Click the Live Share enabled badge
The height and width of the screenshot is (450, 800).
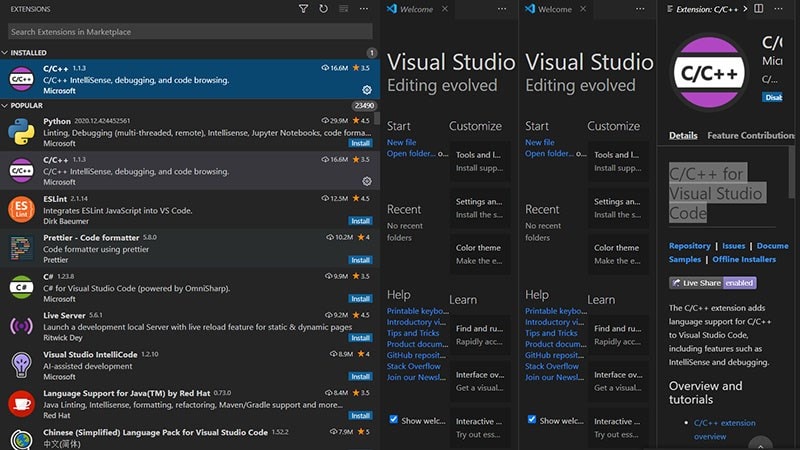click(713, 283)
